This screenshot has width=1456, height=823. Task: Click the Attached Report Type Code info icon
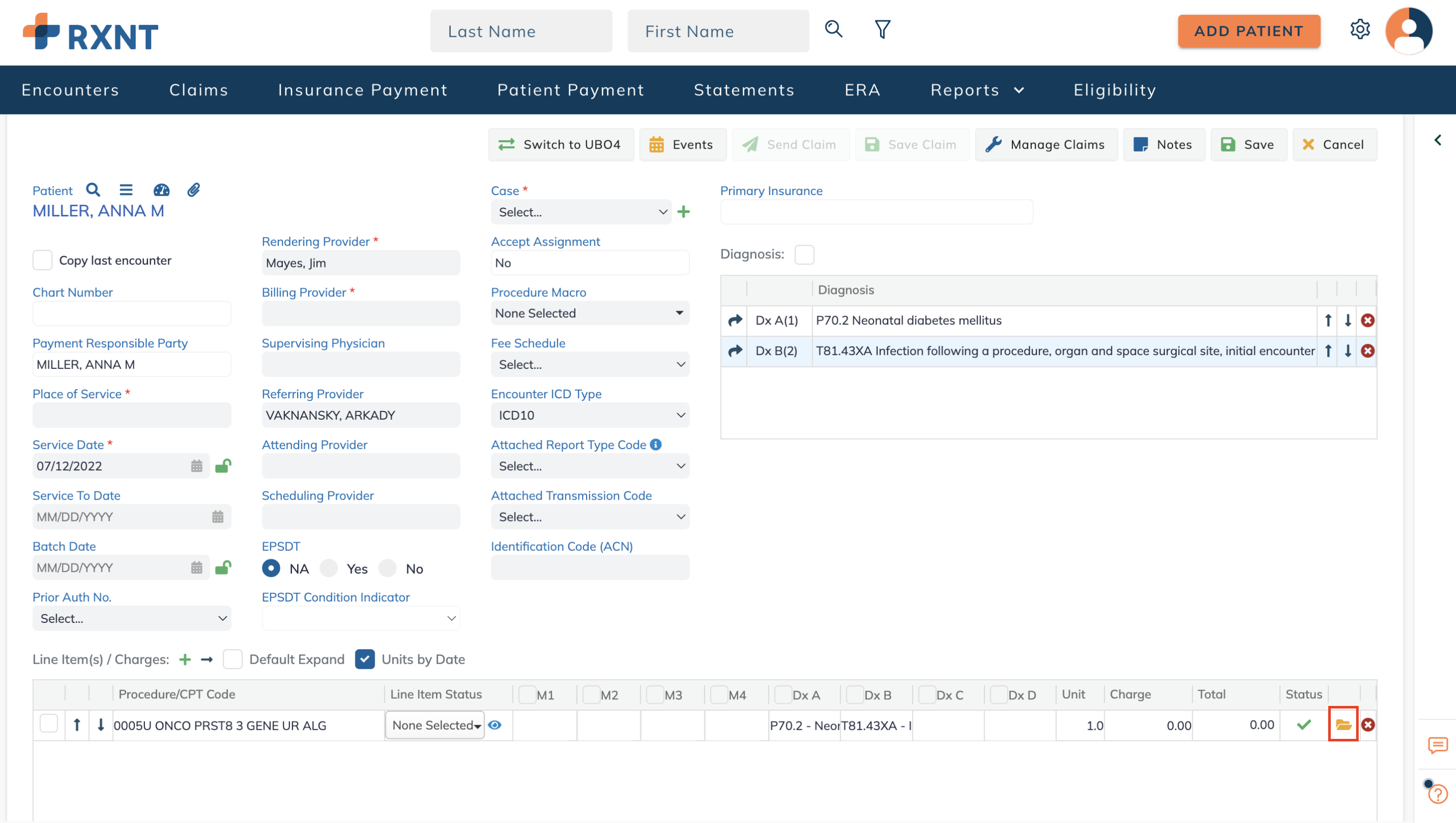pyautogui.click(x=656, y=445)
